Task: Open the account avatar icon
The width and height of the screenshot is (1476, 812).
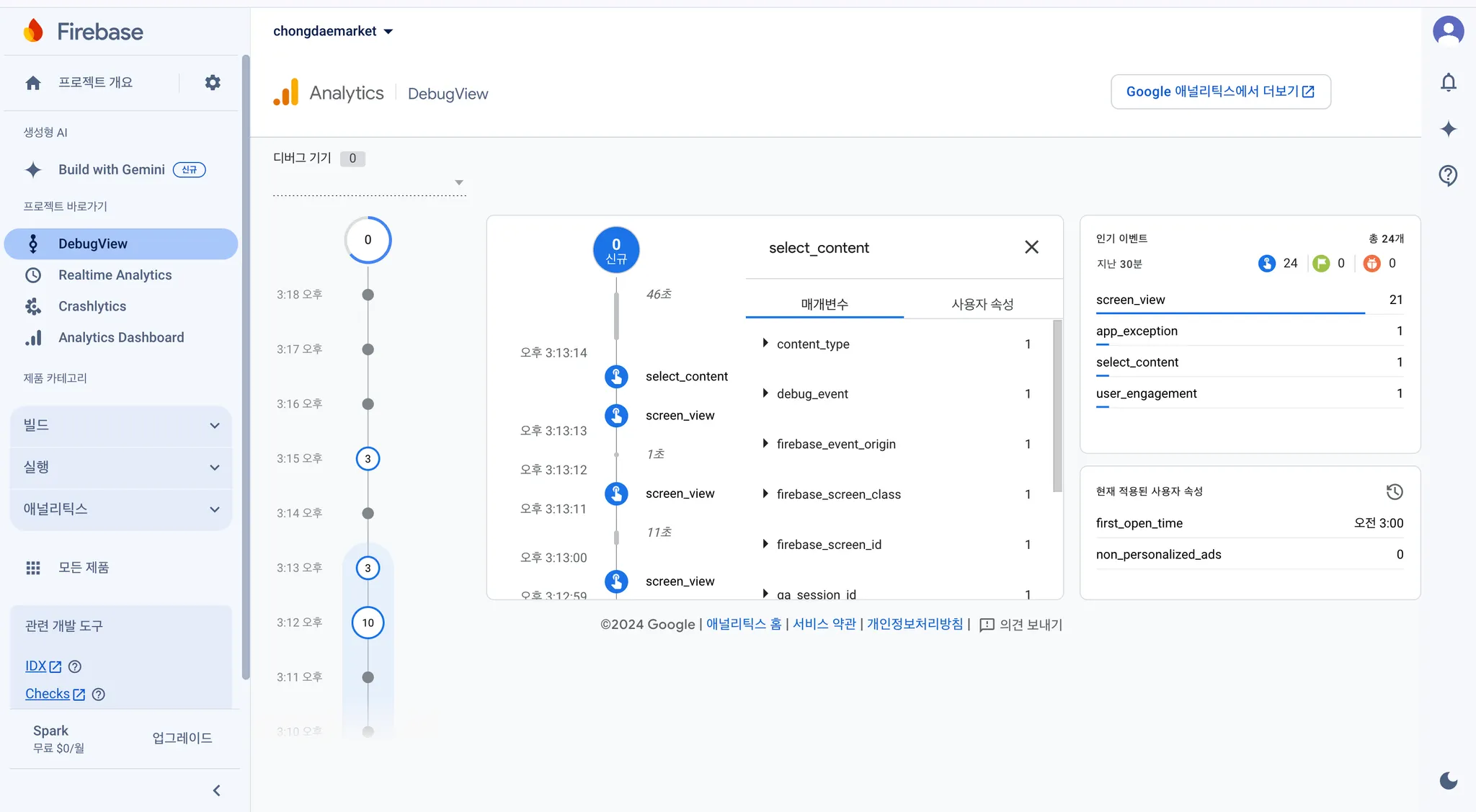Action: (x=1449, y=31)
